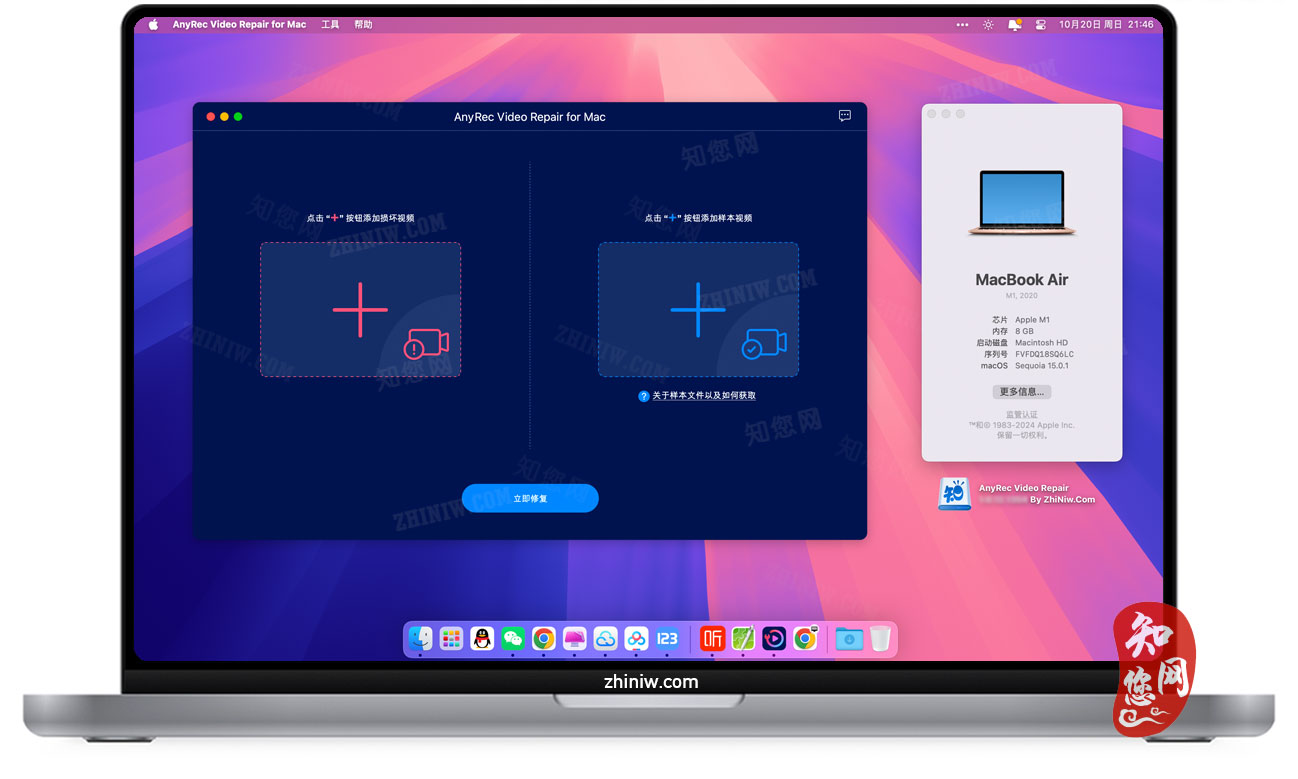This screenshot has height=779, width=1298.
Task: Open the Chrome icon with badge in Dock
Action: coord(805,638)
